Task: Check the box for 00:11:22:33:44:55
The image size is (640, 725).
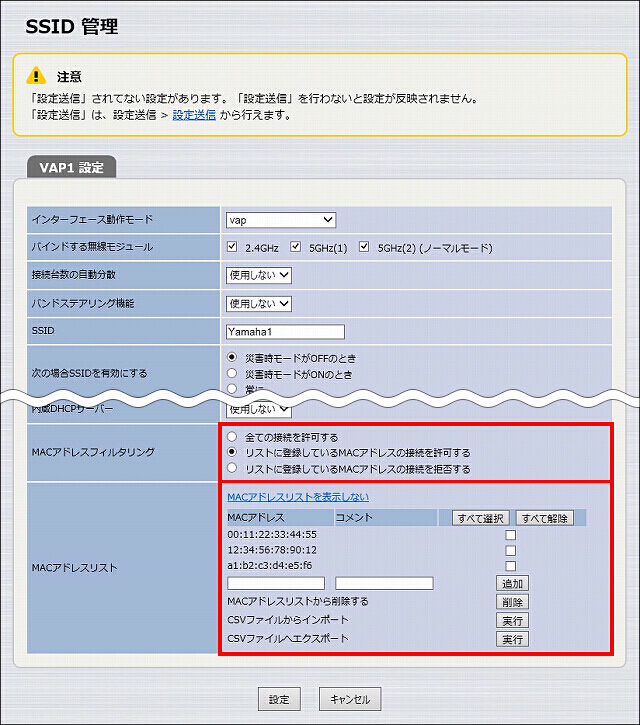Action: (x=511, y=535)
